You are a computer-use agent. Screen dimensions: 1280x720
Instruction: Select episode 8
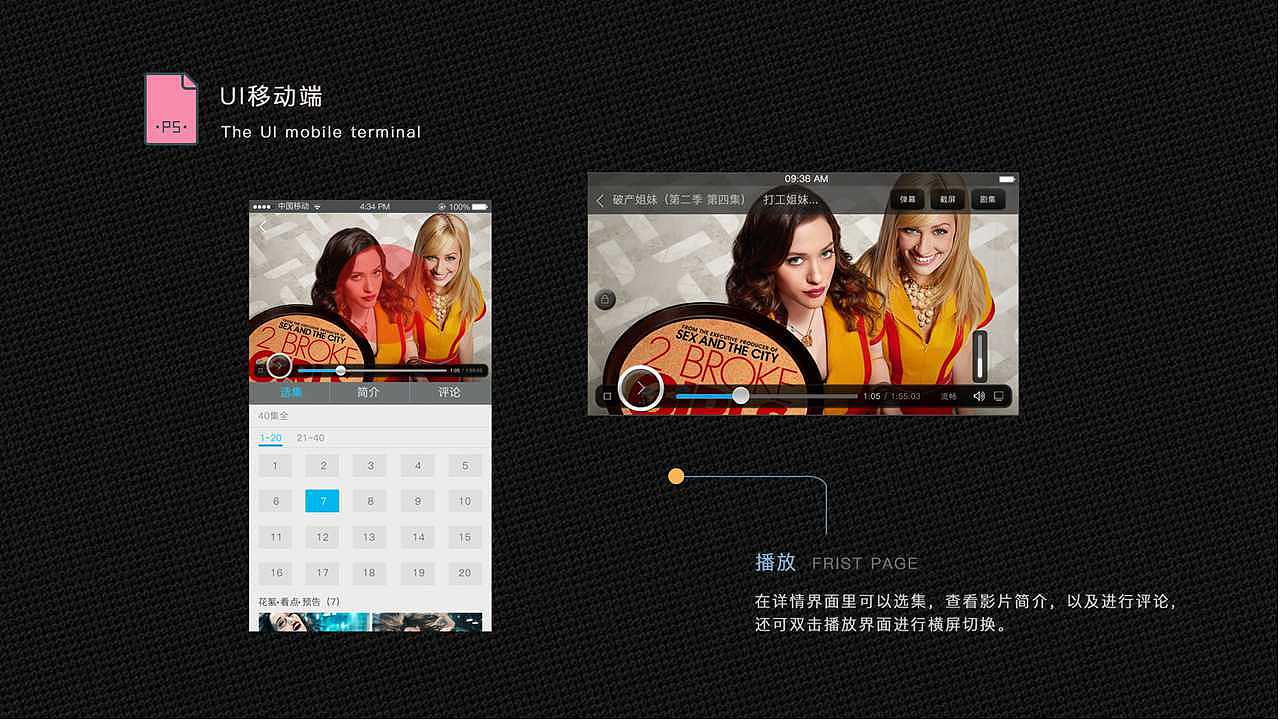(x=370, y=501)
